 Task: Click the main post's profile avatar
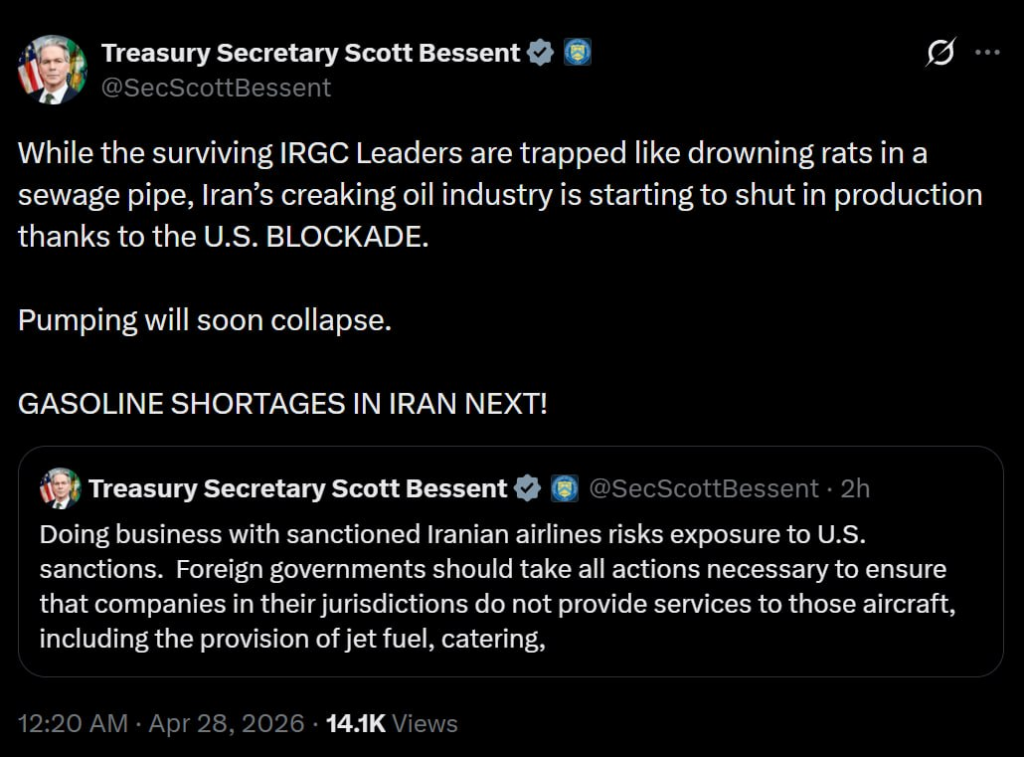point(52,69)
